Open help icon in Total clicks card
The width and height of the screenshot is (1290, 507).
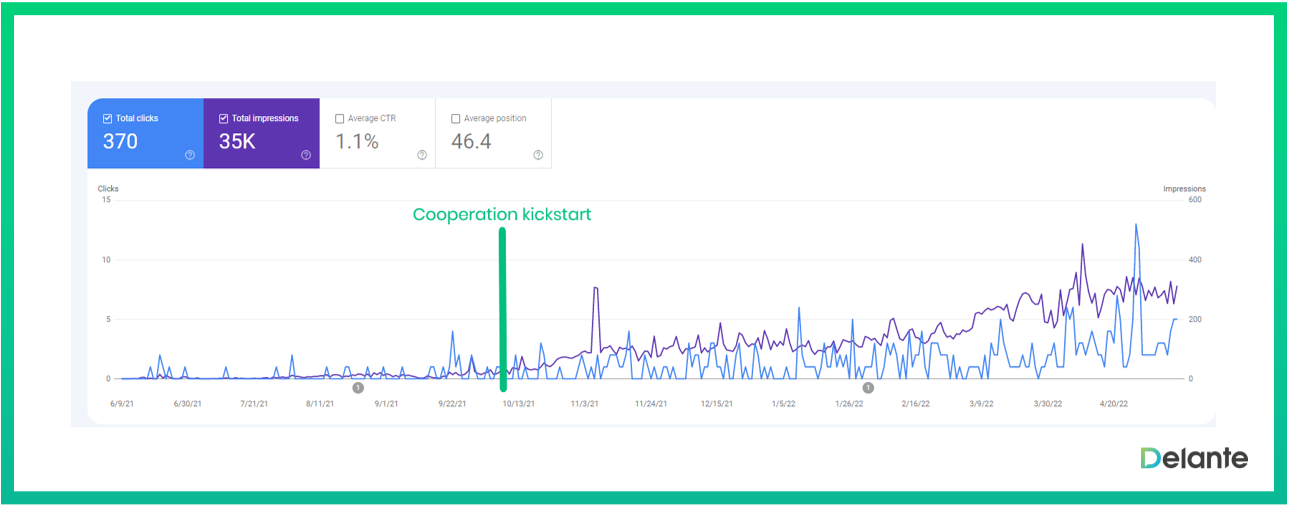(190, 155)
